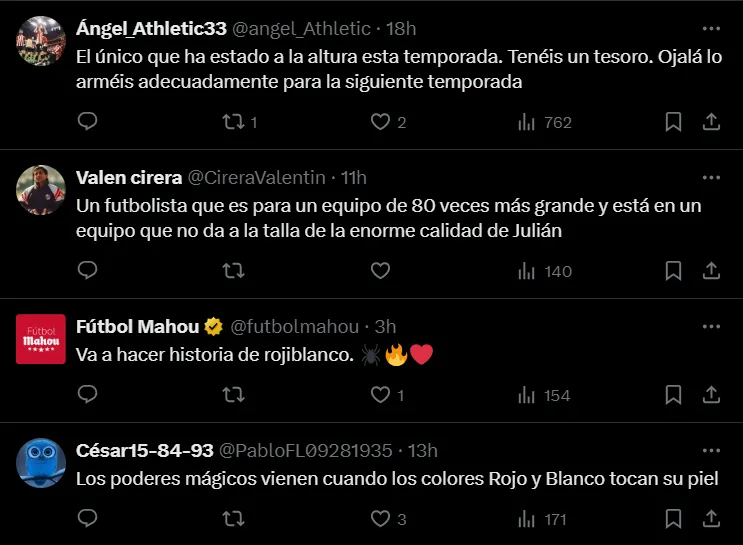Share Ángel_Athletic33's tweet
Screen dimensions: 743x545
point(711,122)
